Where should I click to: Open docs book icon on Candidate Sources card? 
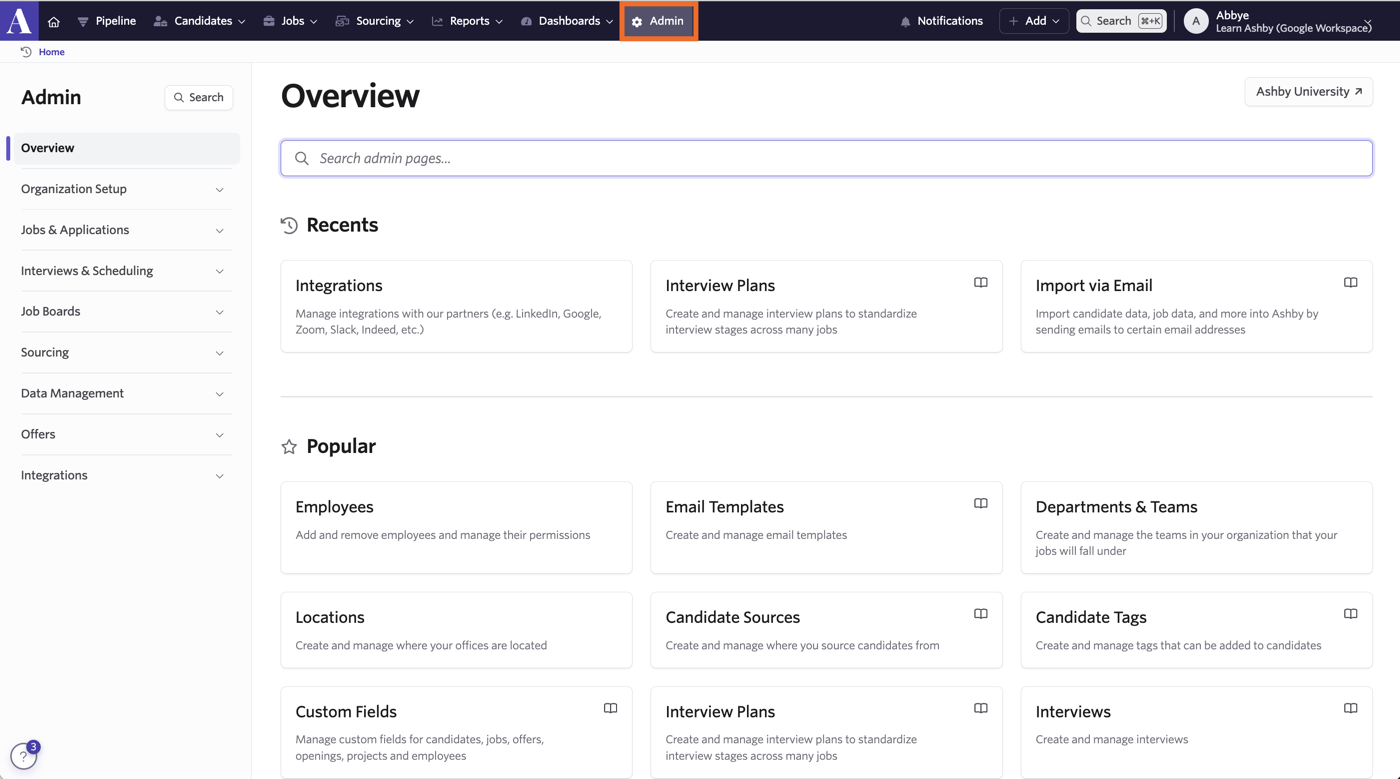pos(980,614)
